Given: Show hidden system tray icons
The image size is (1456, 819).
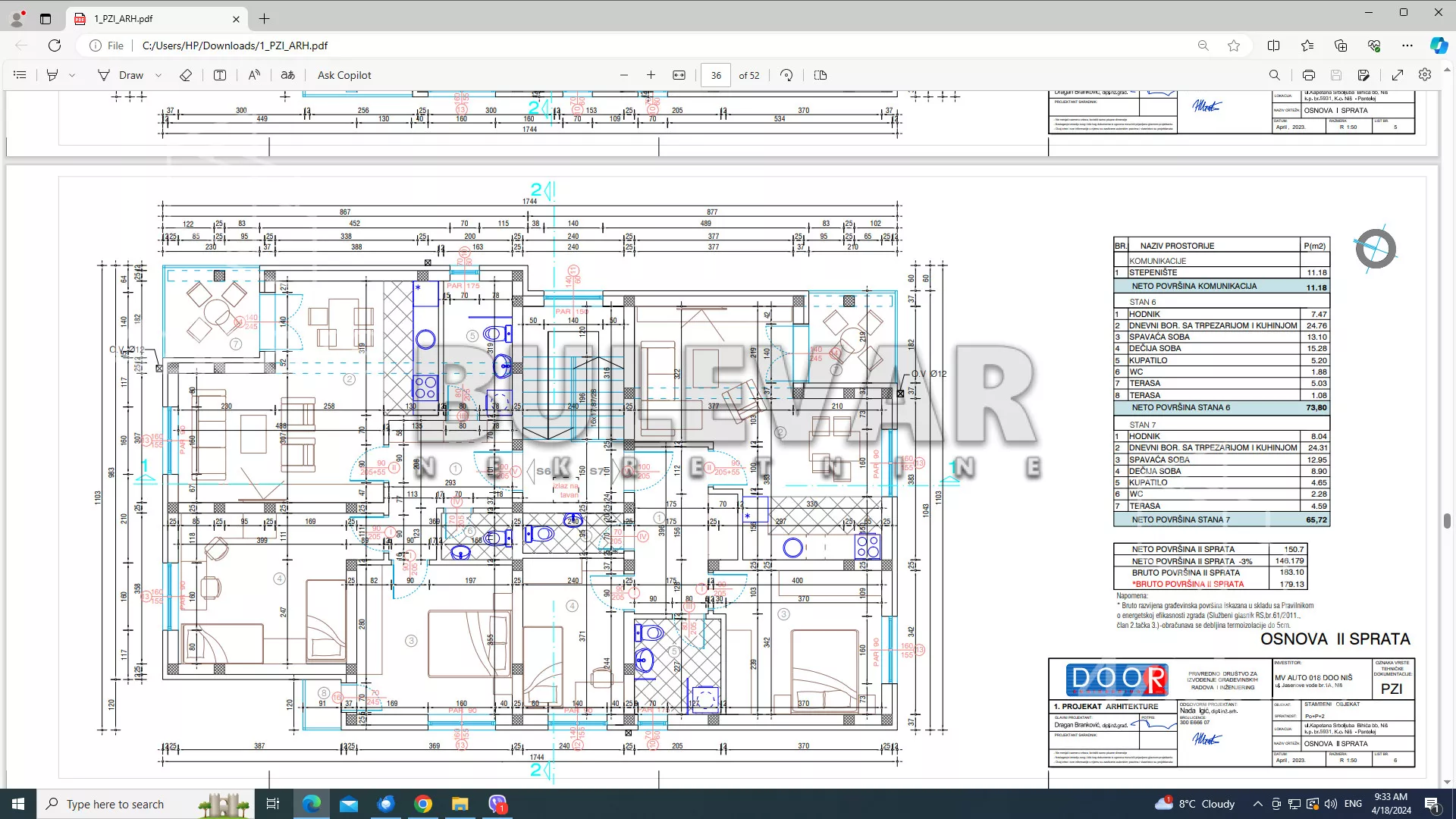Looking at the screenshot, I should 1258,804.
